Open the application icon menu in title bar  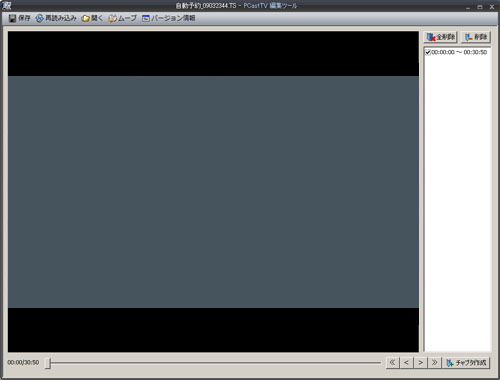coord(6,6)
